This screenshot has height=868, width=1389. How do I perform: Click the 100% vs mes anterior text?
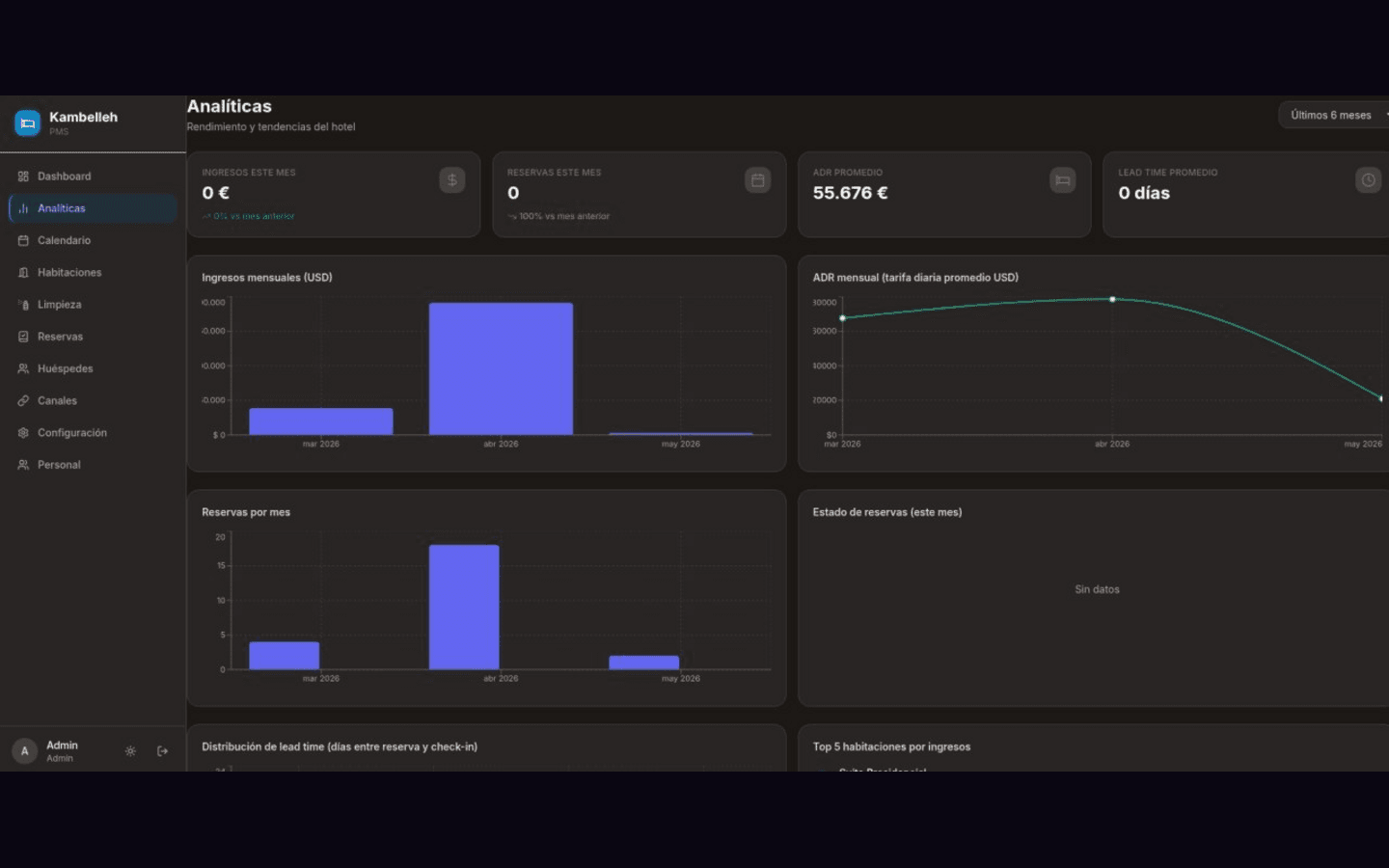tap(564, 216)
